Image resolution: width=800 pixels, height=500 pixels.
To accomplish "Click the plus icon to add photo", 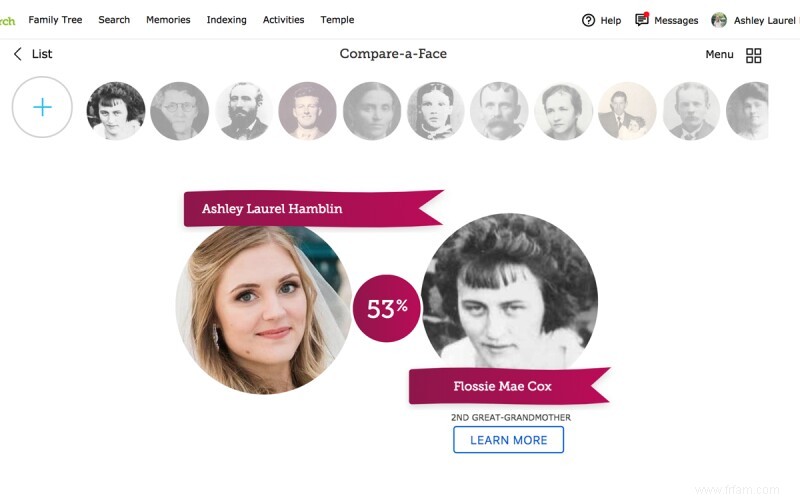I will [x=42, y=107].
